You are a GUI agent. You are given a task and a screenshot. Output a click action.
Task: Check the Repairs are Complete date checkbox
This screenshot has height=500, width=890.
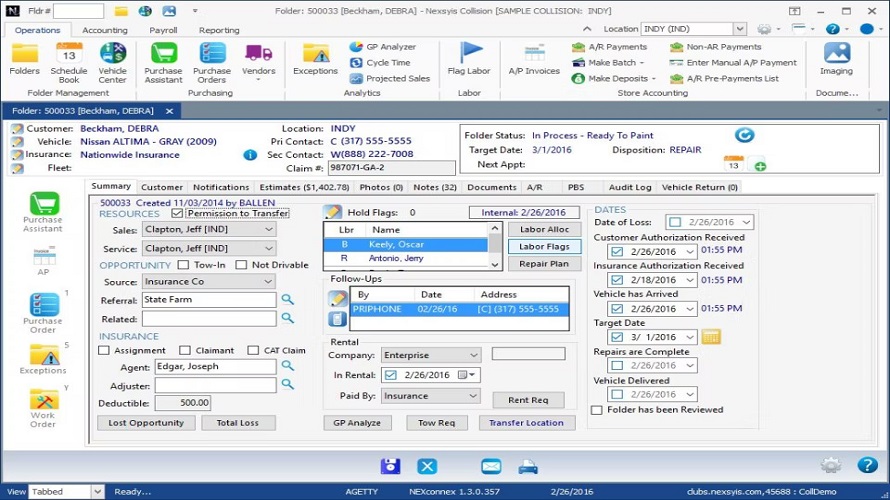point(618,365)
